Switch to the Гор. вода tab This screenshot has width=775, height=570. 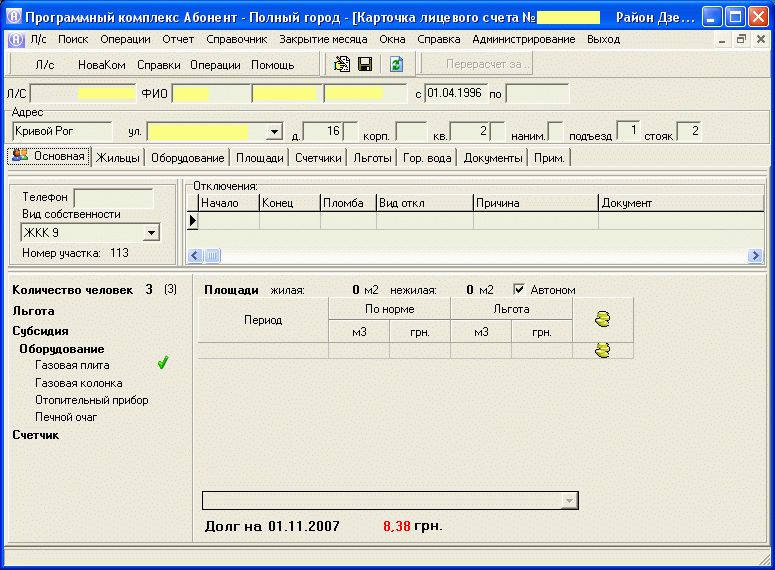click(427, 158)
